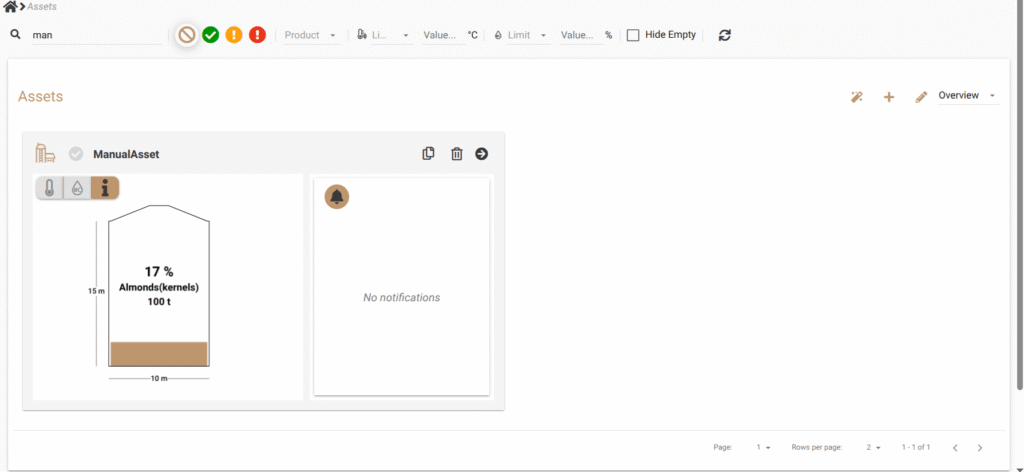This screenshot has width=1024, height=472.
Task: Click the refresh icon in filter bar
Action: pos(725,35)
